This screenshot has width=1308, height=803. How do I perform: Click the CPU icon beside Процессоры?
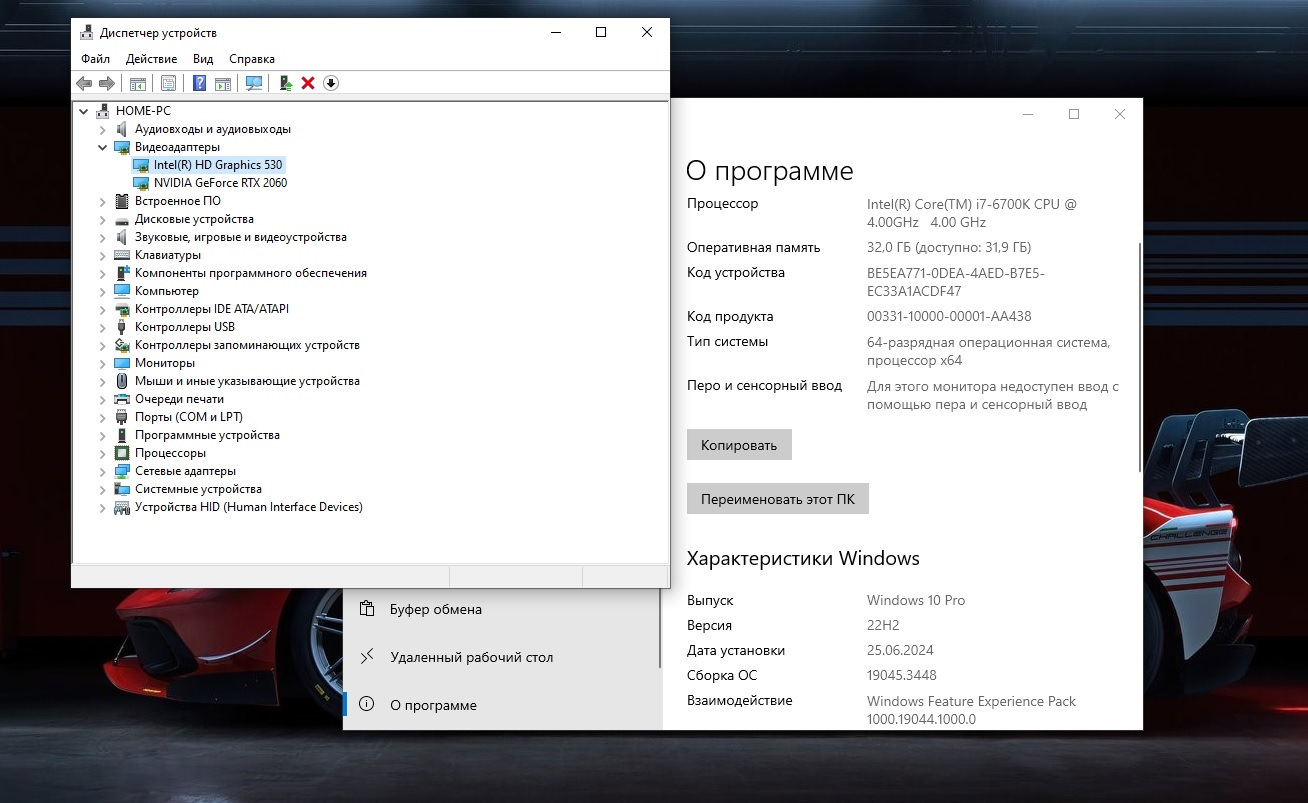tap(122, 453)
